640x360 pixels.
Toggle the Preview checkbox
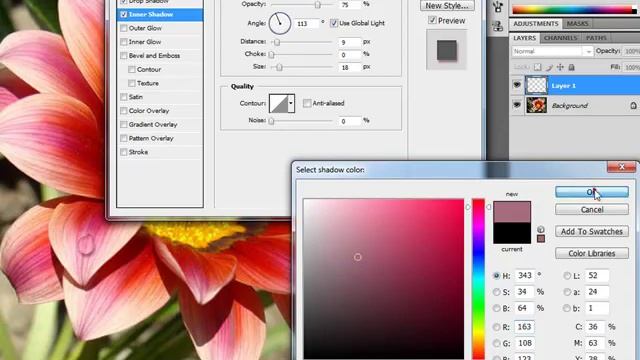click(432, 20)
